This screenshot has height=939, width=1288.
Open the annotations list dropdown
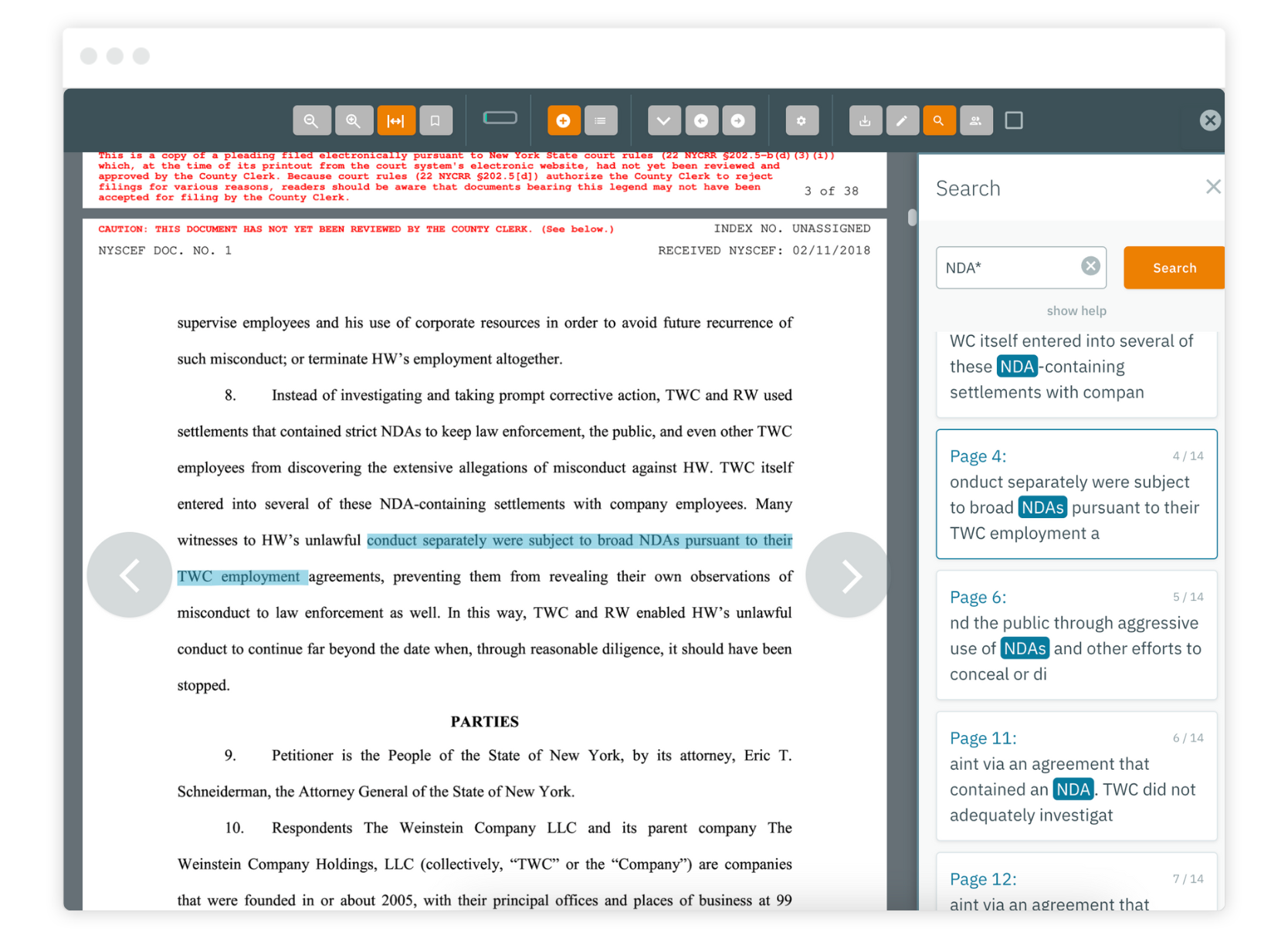click(x=601, y=120)
